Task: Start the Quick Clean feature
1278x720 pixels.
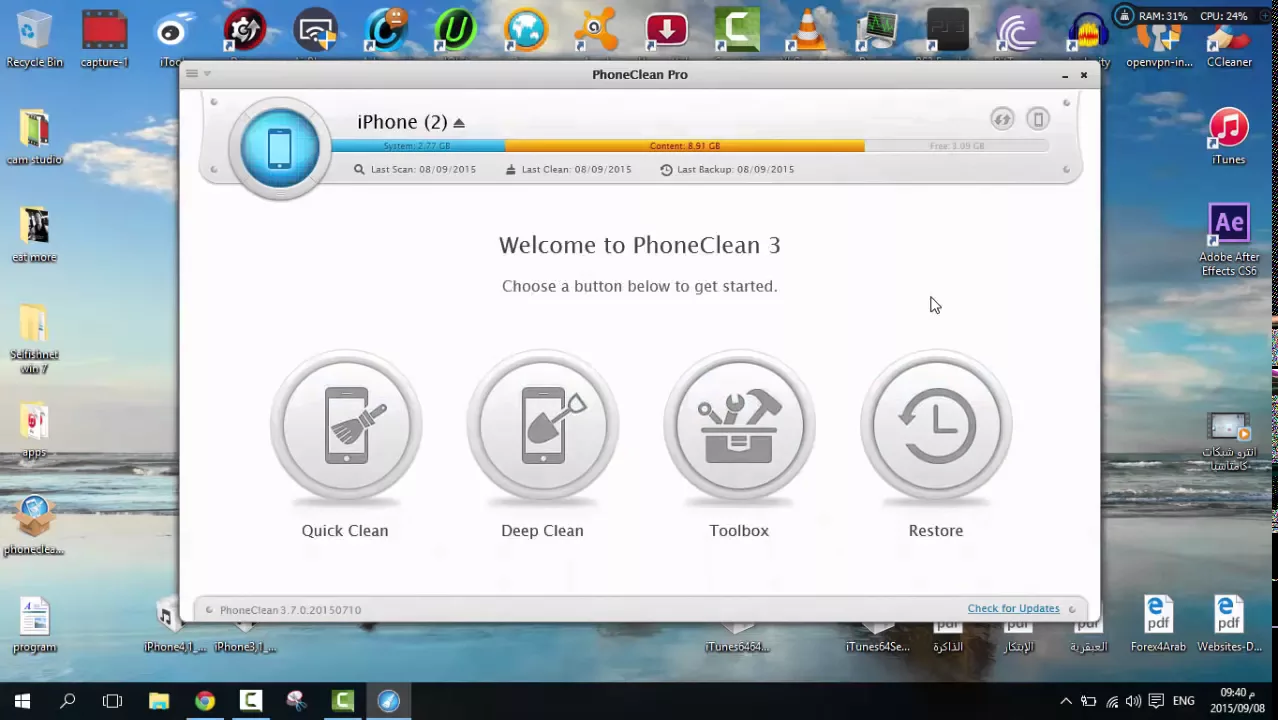Action: pyautogui.click(x=346, y=426)
